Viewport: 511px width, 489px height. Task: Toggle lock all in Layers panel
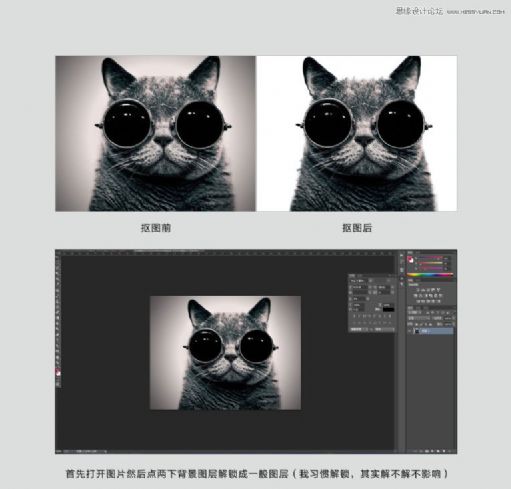(430, 324)
